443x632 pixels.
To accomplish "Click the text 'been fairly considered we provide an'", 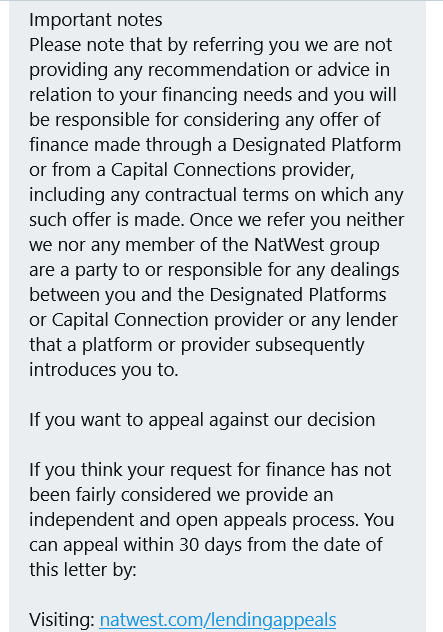I will point(181,495).
